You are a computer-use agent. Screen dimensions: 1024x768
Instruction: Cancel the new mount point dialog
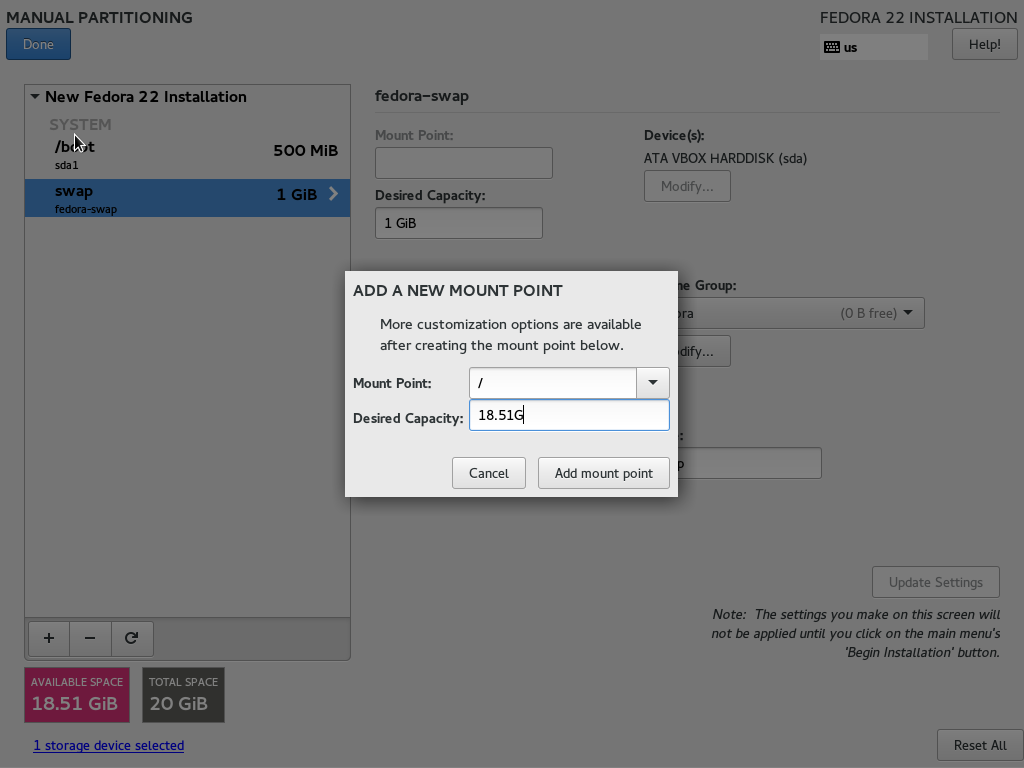point(488,473)
